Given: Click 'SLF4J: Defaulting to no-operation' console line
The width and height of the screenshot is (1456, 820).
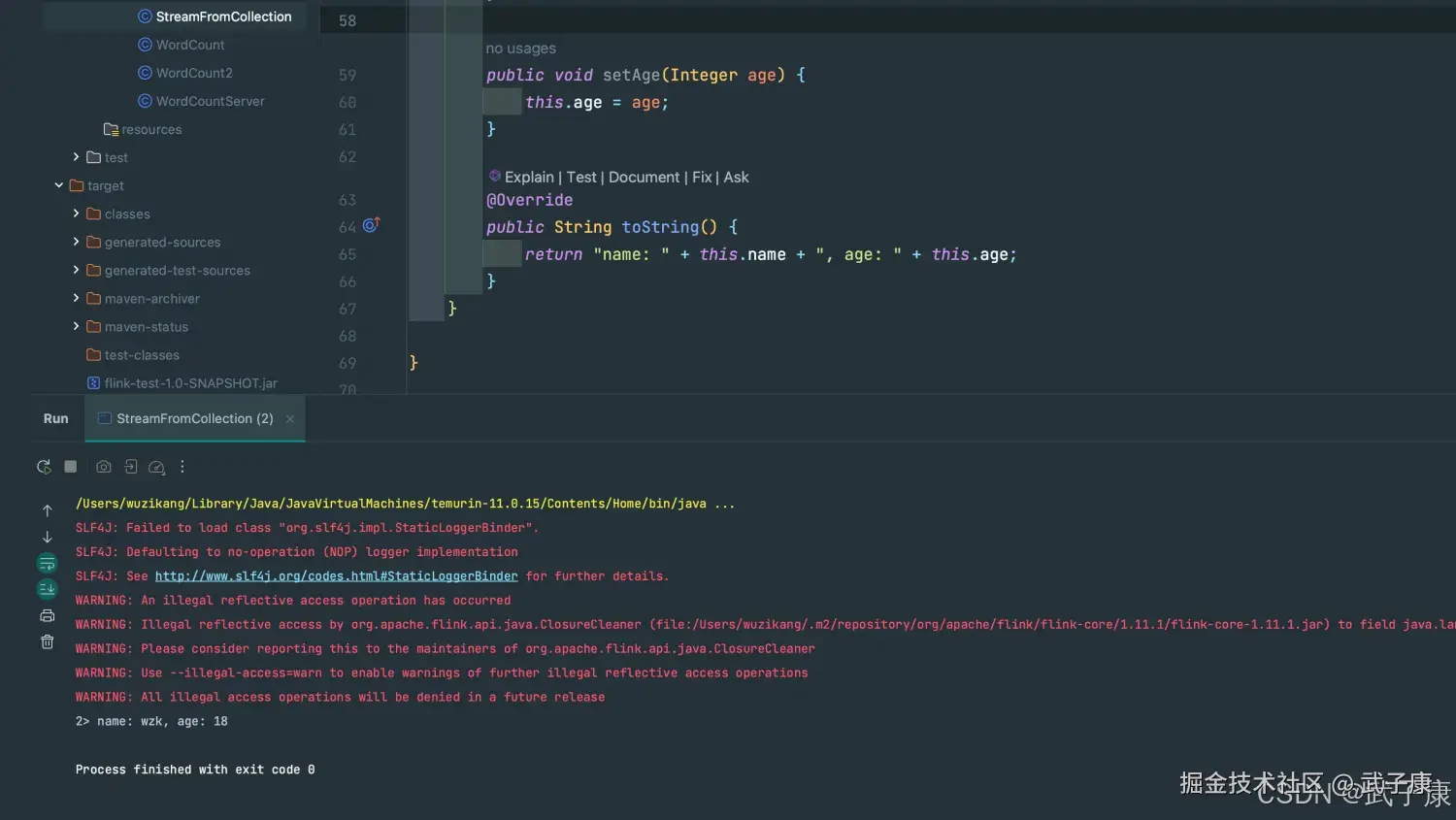Looking at the screenshot, I should [x=297, y=552].
